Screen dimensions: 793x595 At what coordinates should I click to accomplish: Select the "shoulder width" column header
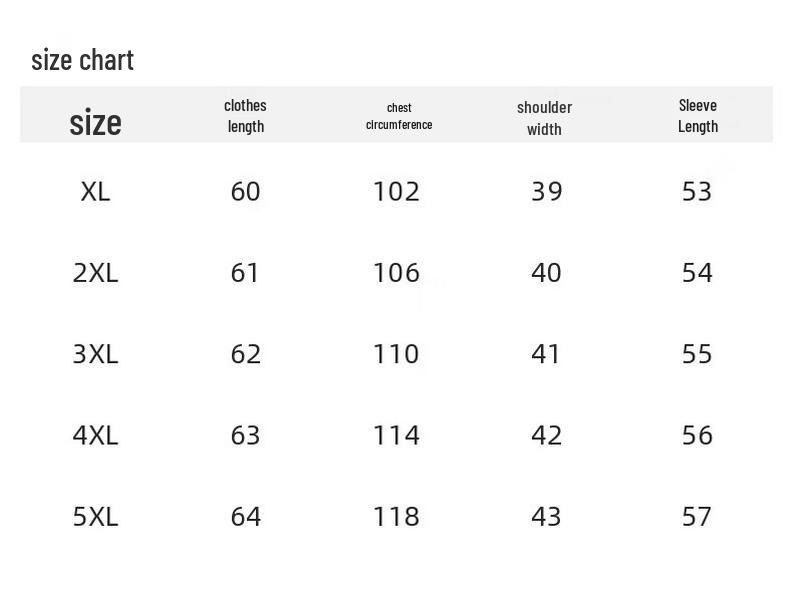544,117
